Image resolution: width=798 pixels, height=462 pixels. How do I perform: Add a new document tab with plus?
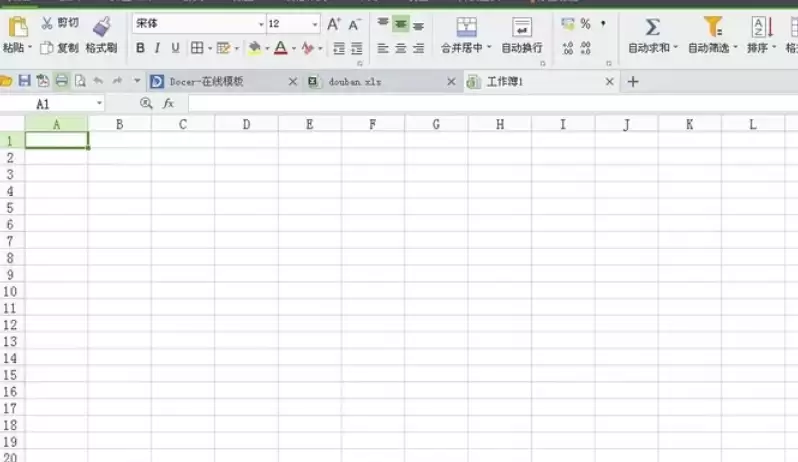point(633,81)
